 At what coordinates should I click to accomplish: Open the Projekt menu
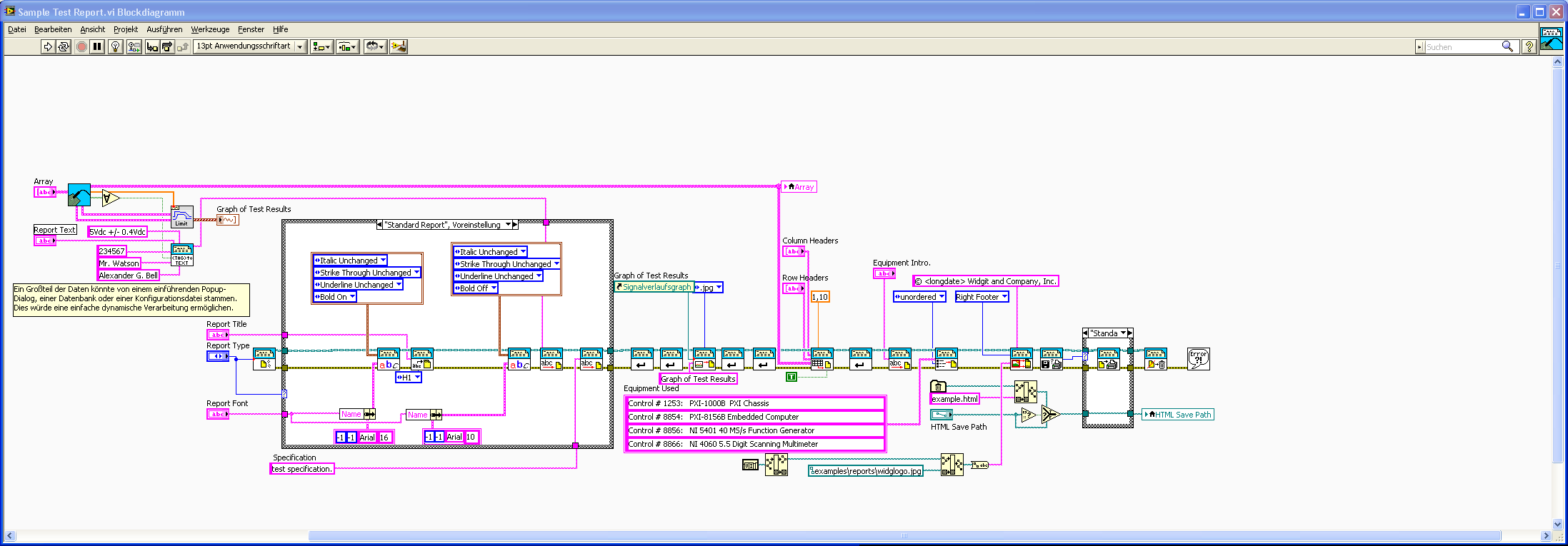126,29
